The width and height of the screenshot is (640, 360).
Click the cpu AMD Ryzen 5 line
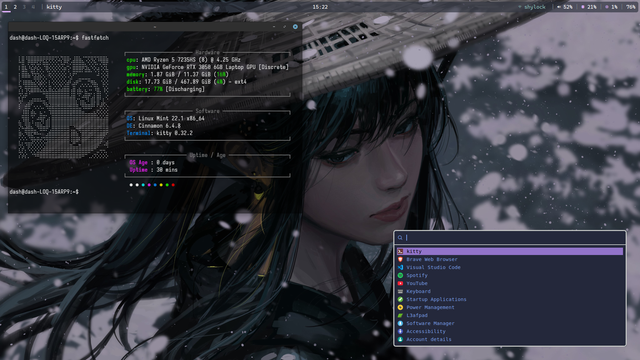click(183, 60)
